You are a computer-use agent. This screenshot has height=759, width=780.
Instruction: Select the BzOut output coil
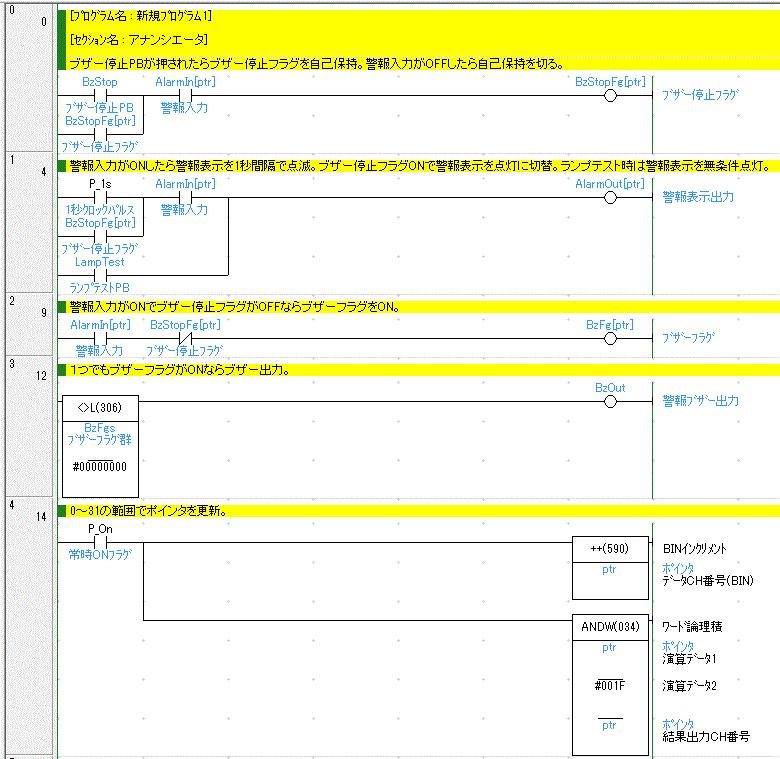[x=610, y=401]
